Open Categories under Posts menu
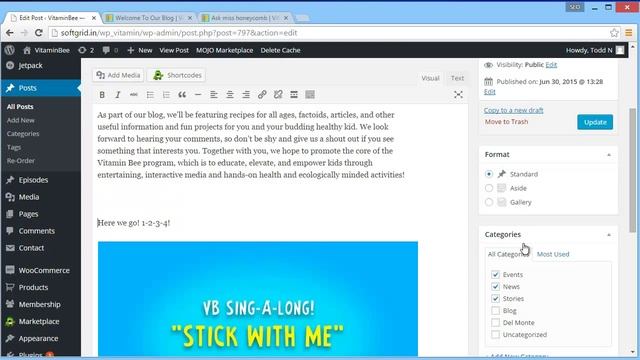 click(x=23, y=134)
